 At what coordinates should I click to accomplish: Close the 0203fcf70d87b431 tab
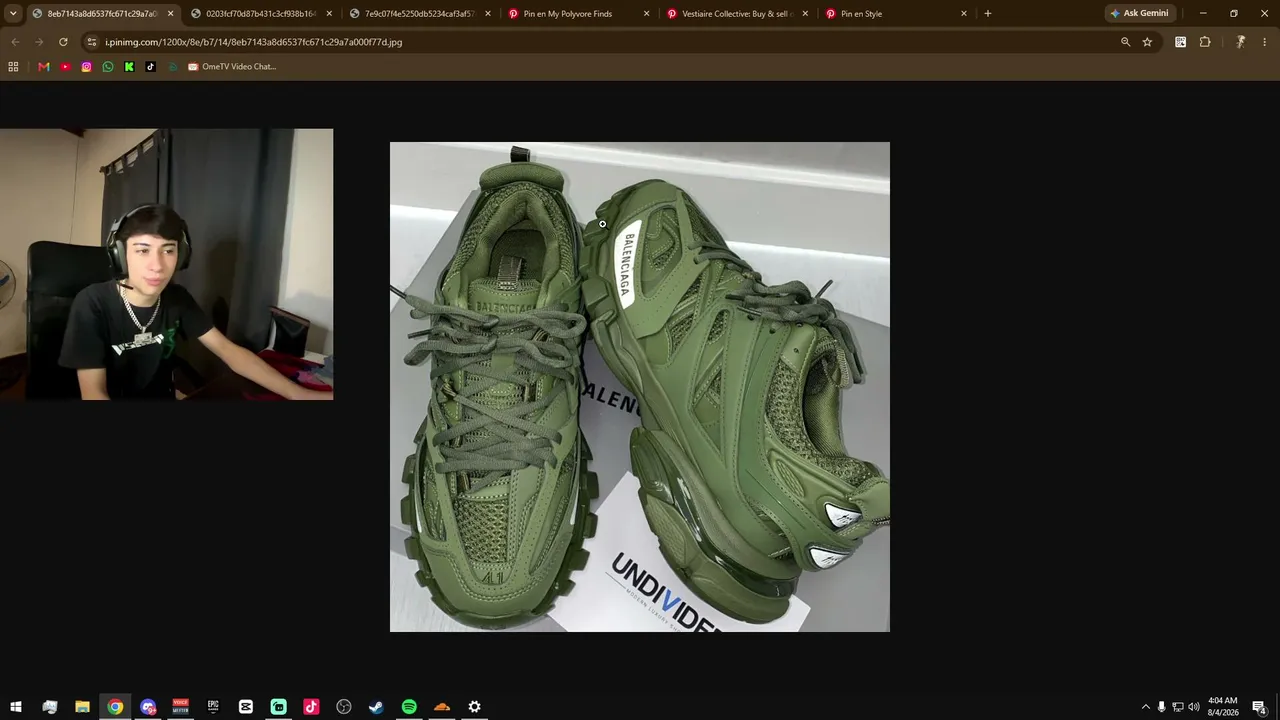pyautogui.click(x=329, y=14)
